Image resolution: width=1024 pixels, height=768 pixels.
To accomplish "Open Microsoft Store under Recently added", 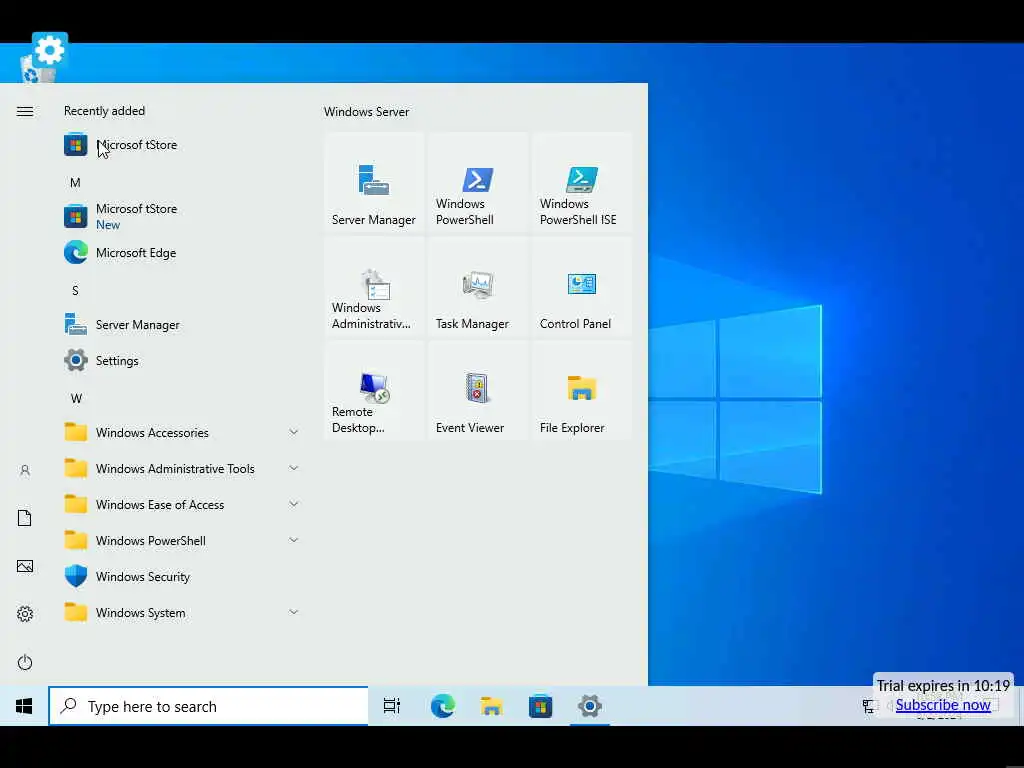I will pos(183,145).
